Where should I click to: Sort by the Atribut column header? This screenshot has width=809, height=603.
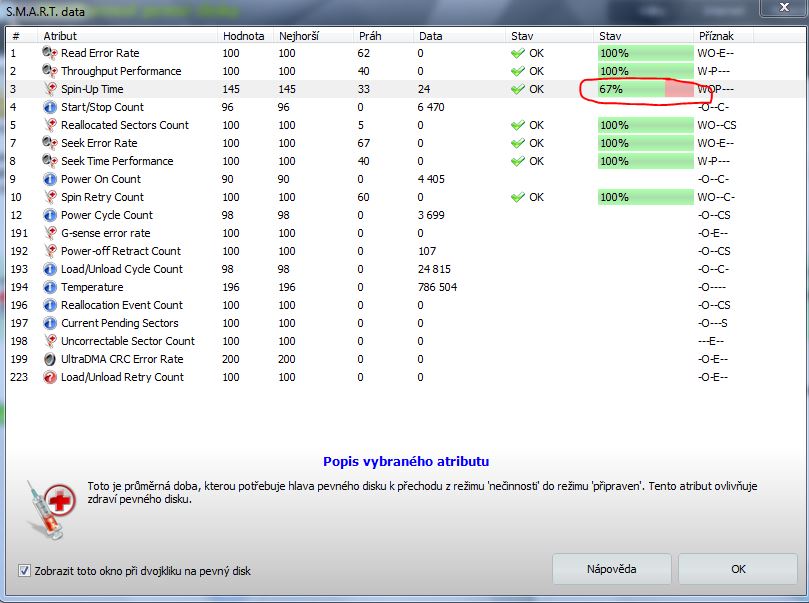pyautogui.click(x=60, y=35)
